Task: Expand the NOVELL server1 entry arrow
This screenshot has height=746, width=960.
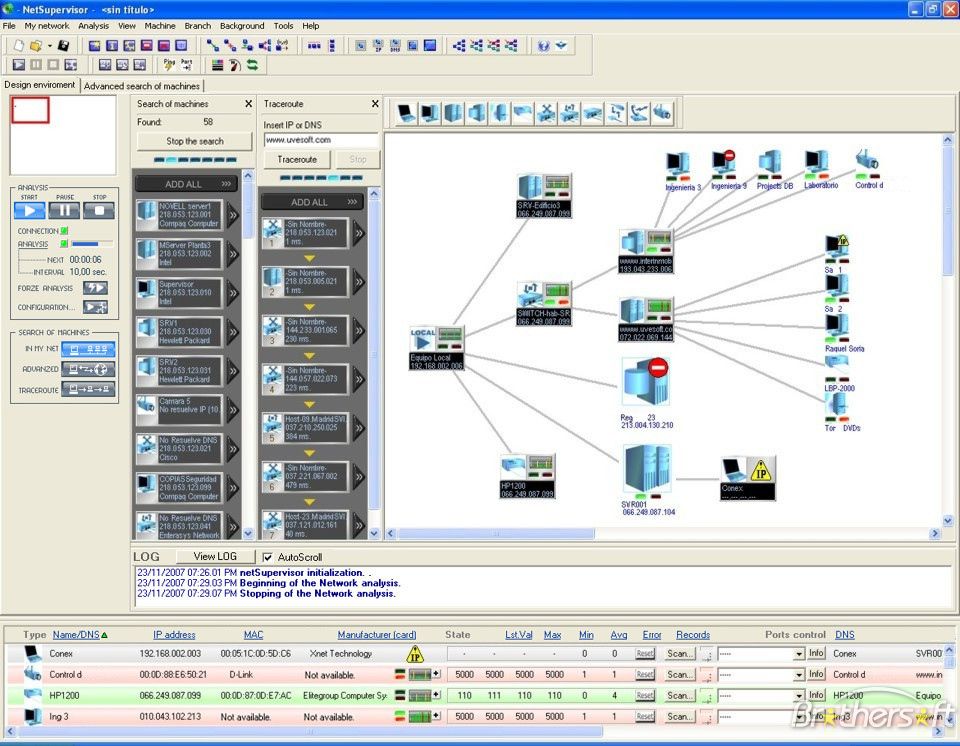Action: pos(233,213)
